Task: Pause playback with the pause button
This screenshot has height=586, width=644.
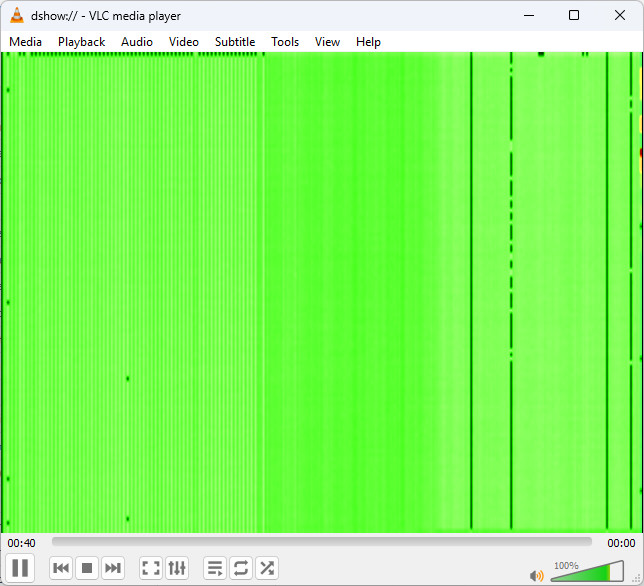Action: [x=20, y=568]
